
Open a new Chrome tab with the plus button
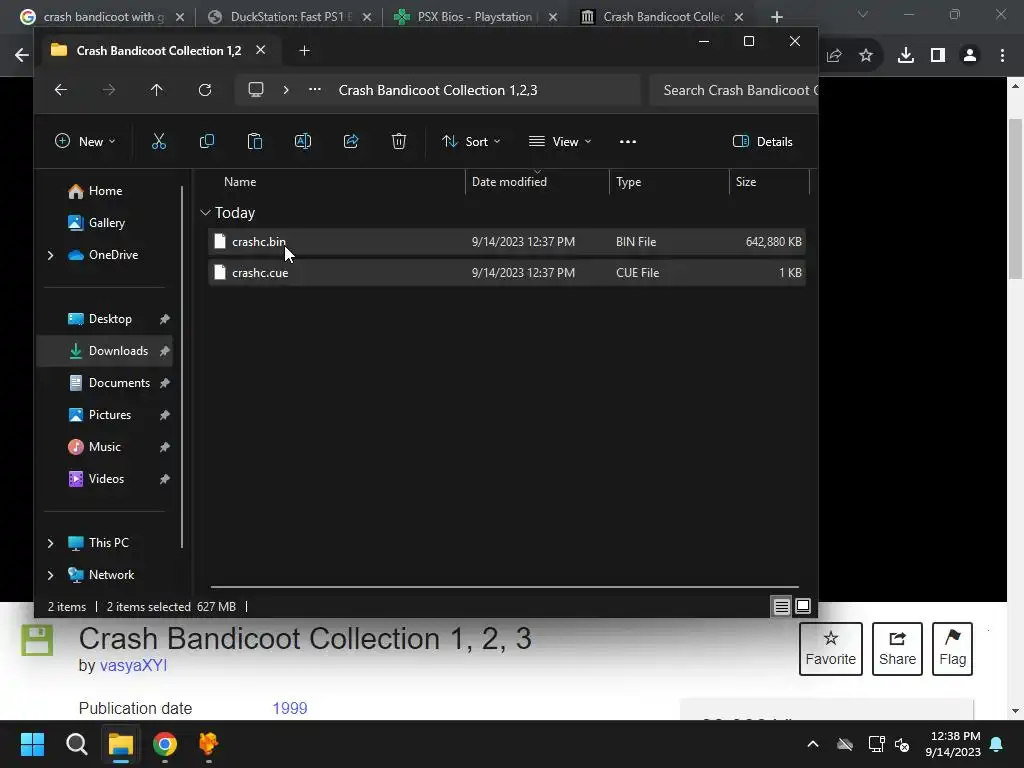[776, 17]
